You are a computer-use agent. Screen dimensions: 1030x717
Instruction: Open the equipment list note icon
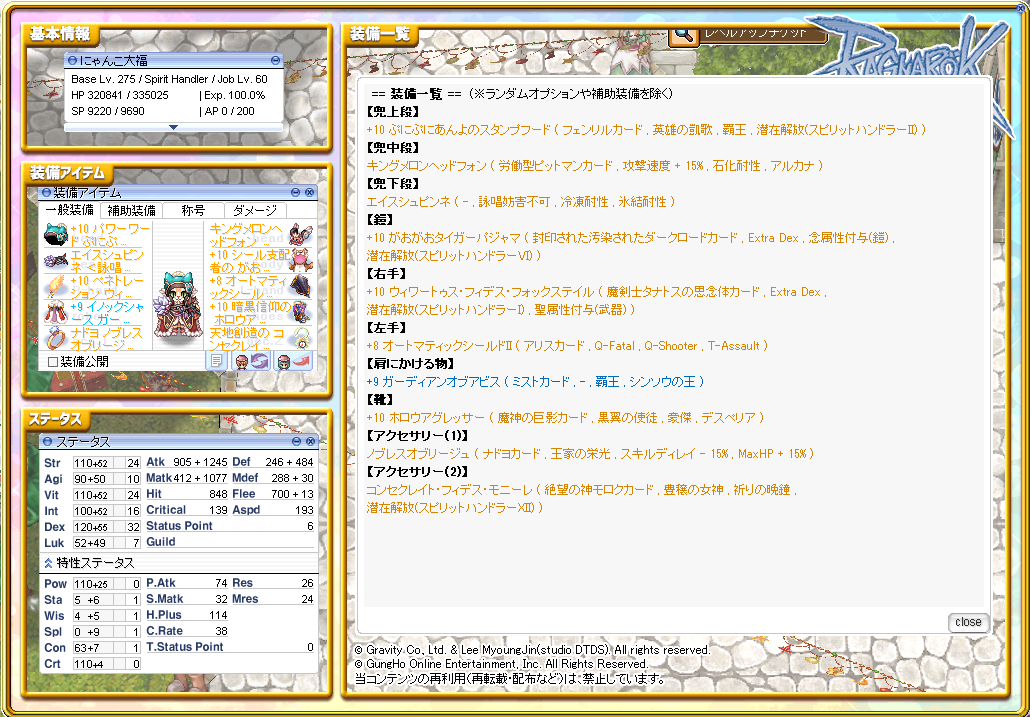(216, 361)
